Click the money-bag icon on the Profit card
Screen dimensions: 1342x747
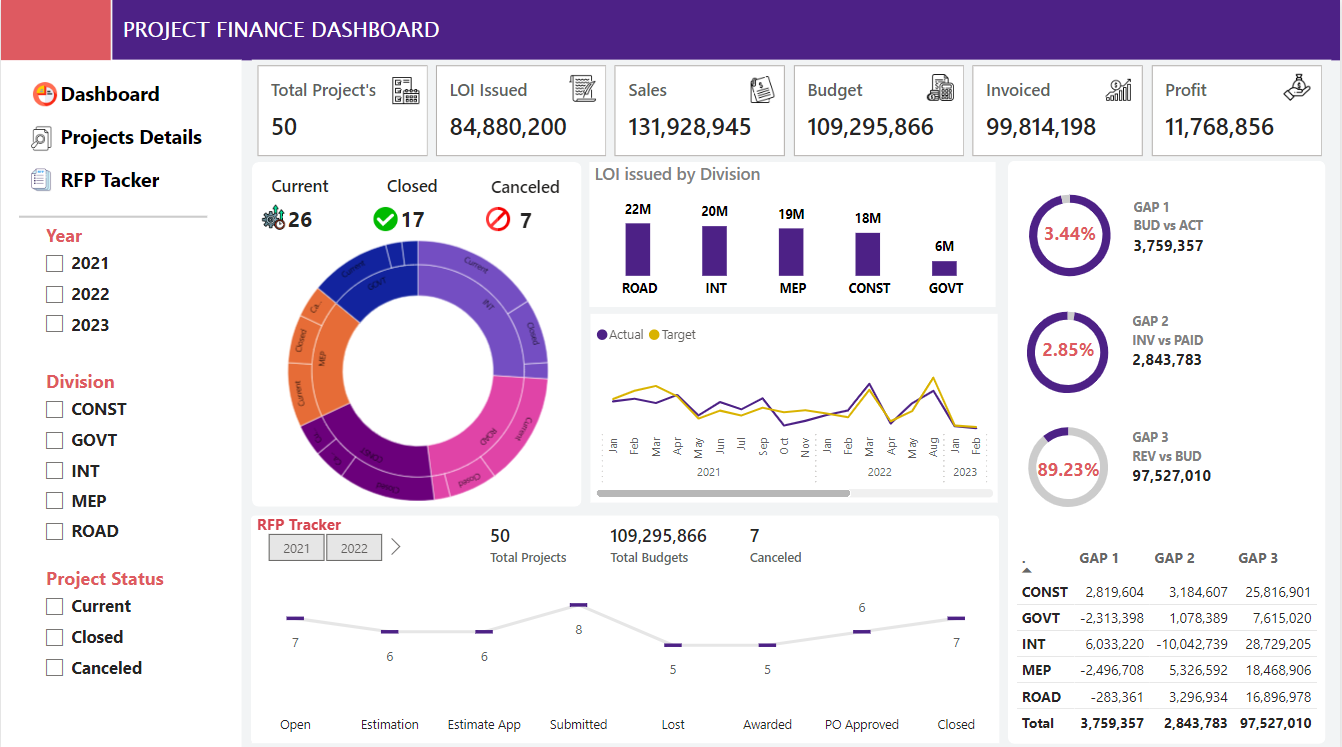click(1296, 89)
